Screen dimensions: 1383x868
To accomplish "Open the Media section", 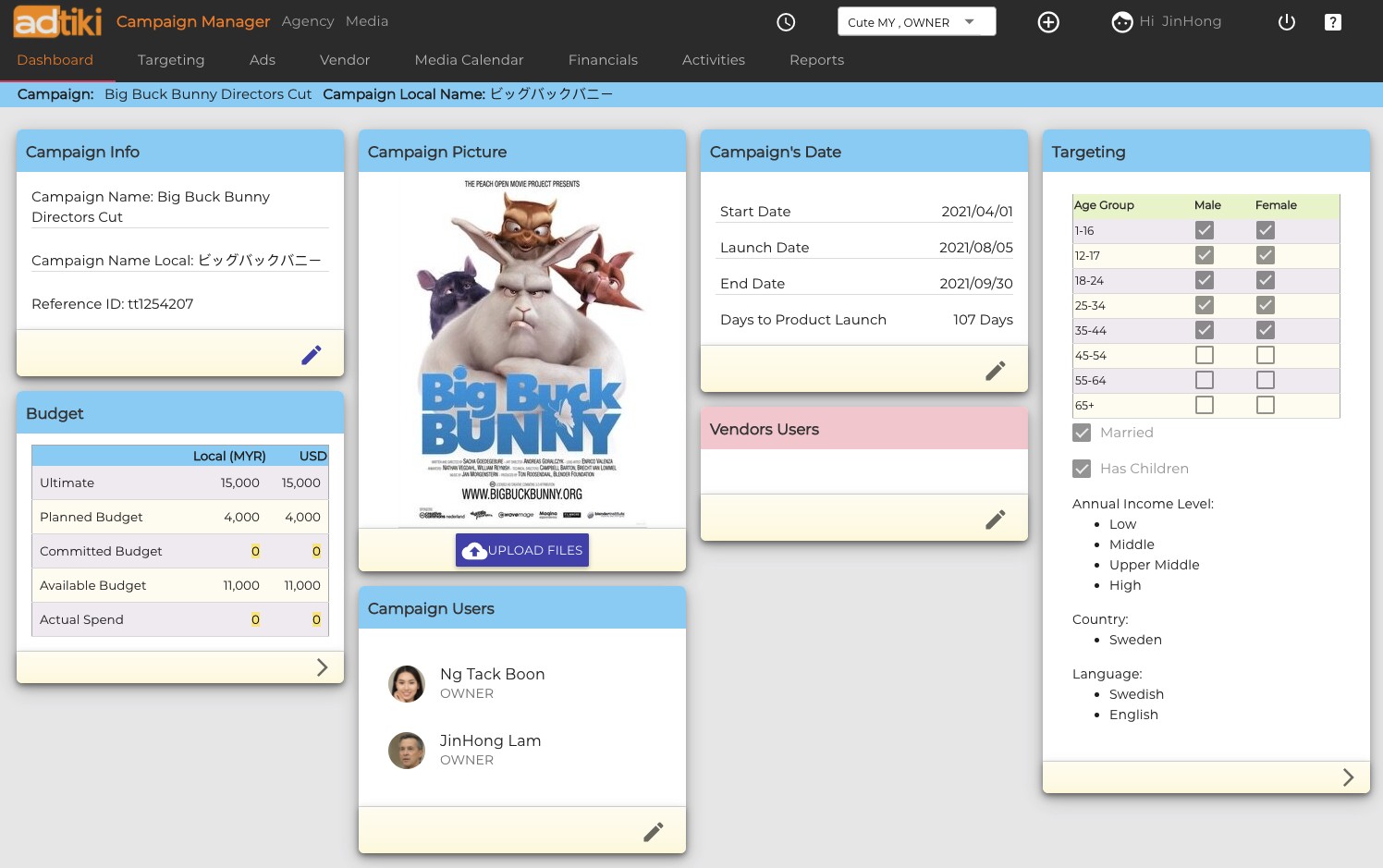I will click(367, 21).
